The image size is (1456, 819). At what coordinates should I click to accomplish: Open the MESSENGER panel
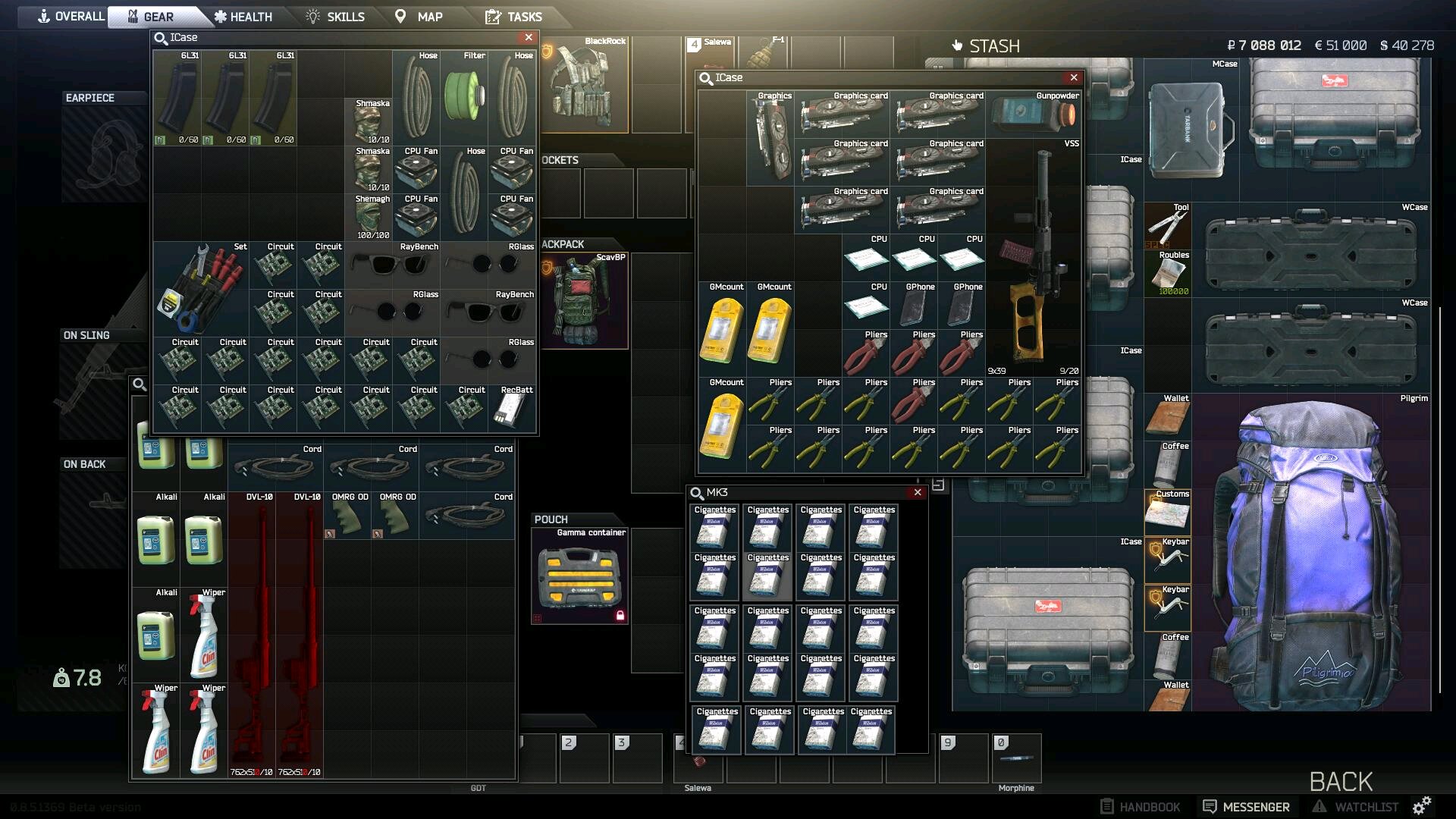click(x=1246, y=807)
